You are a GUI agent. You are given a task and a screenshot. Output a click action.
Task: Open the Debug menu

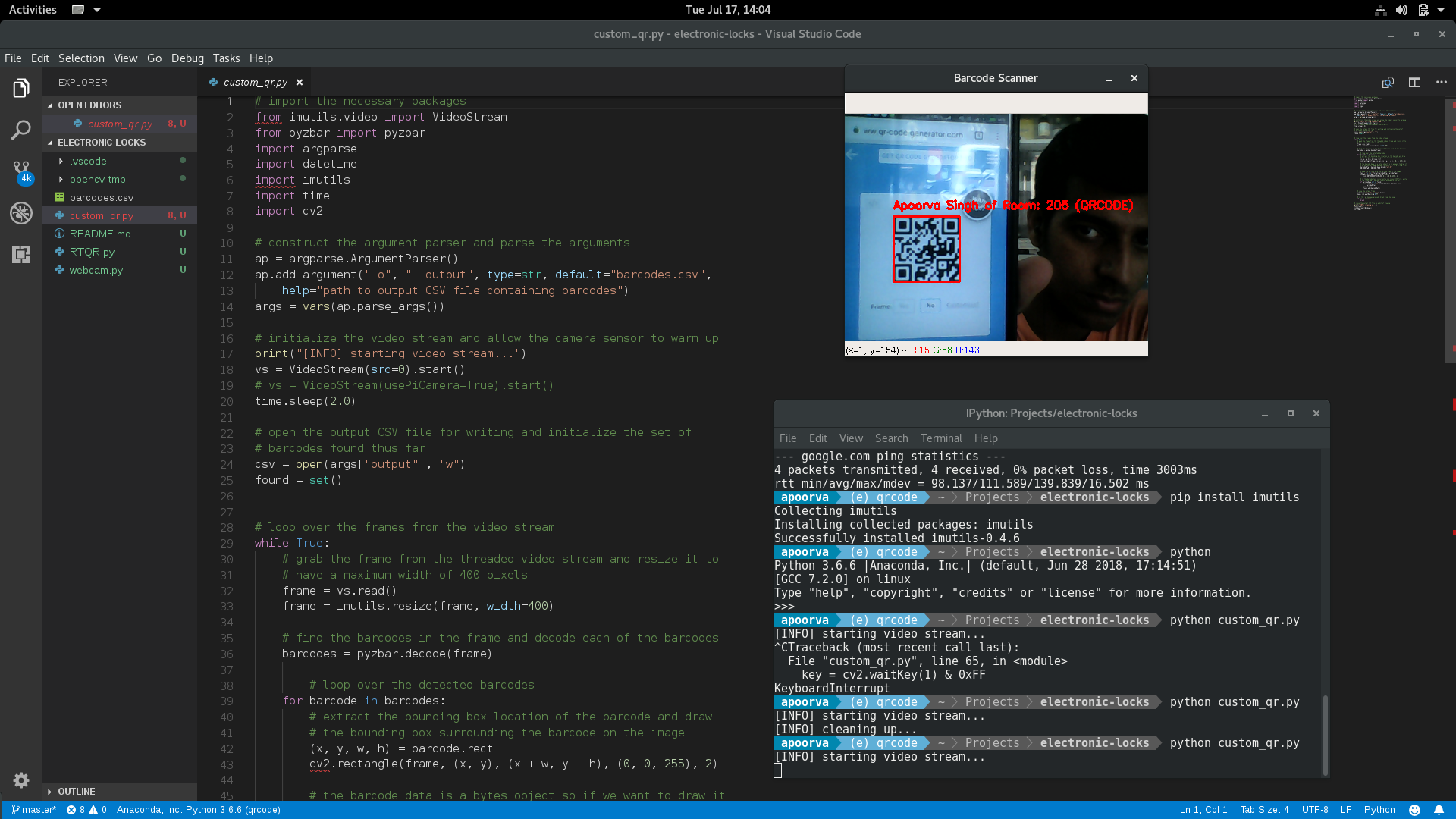(x=187, y=58)
